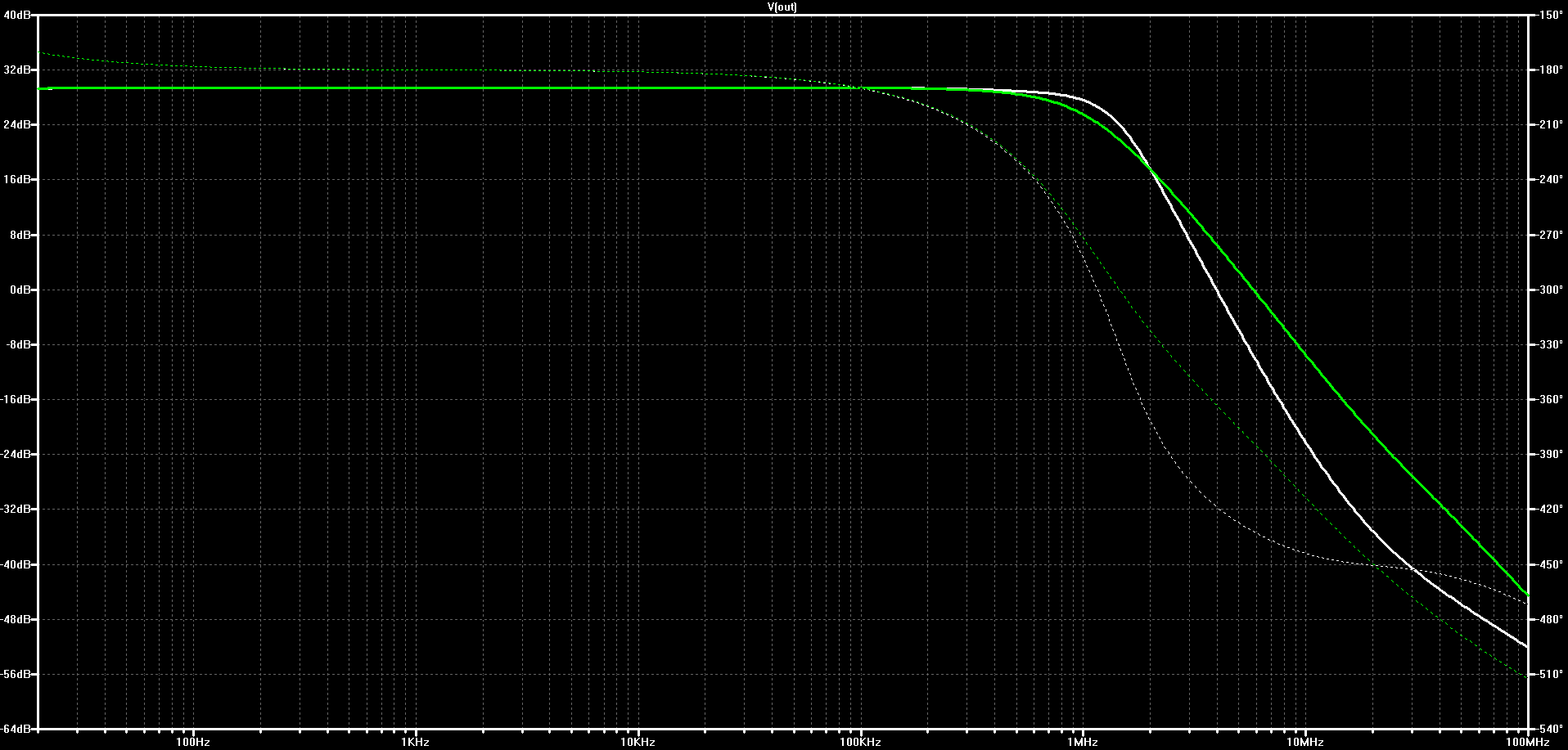
Task: Click the 0dB magnitude axis label
Action: click(x=20, y=290)
